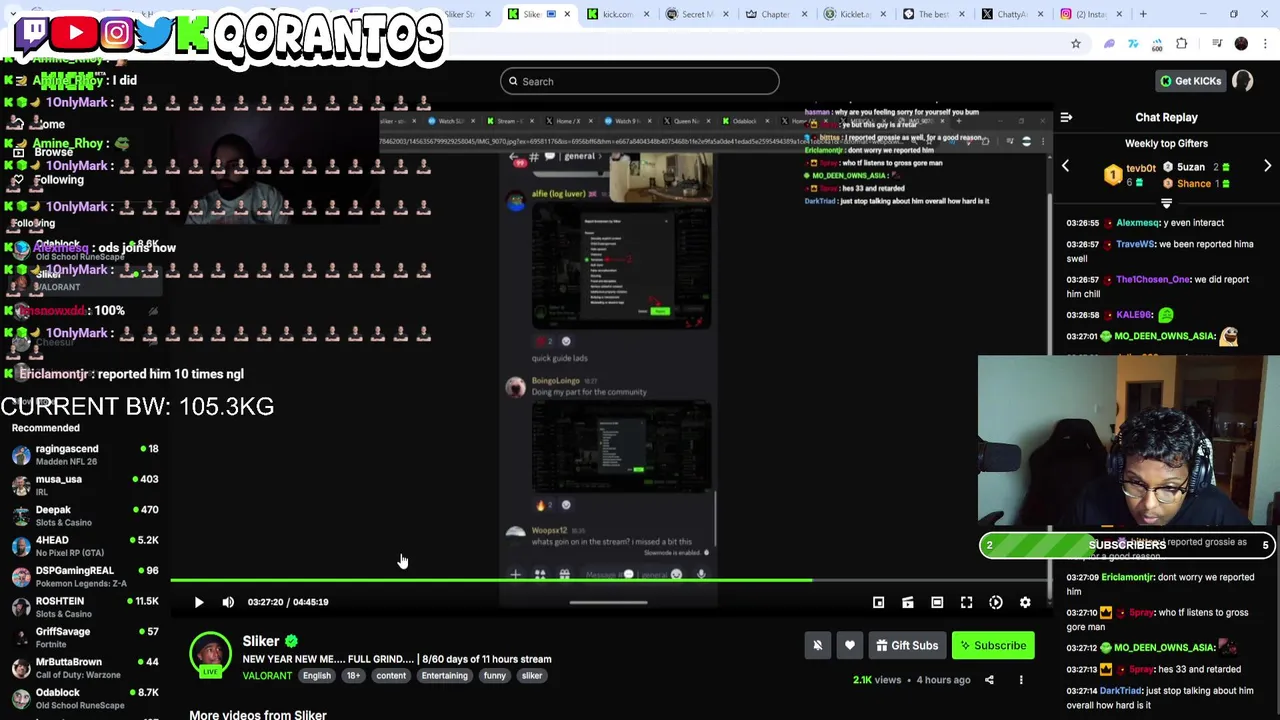Open the Chrome profile avatar
The height and width of the screenshot is (720, 1280).
click(x=1241, y=44)
